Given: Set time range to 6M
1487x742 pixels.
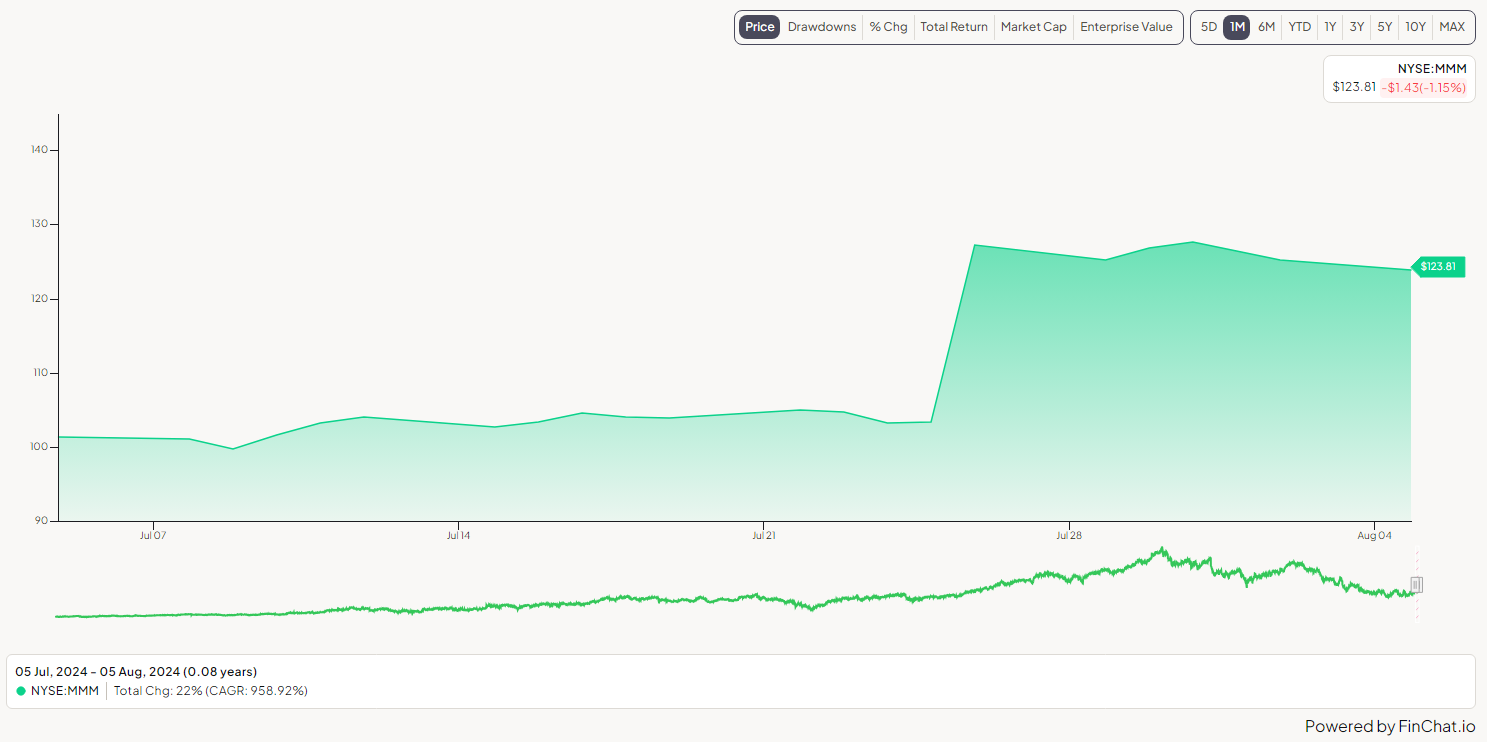Looking at the screenshot, I should (1266, 27).
